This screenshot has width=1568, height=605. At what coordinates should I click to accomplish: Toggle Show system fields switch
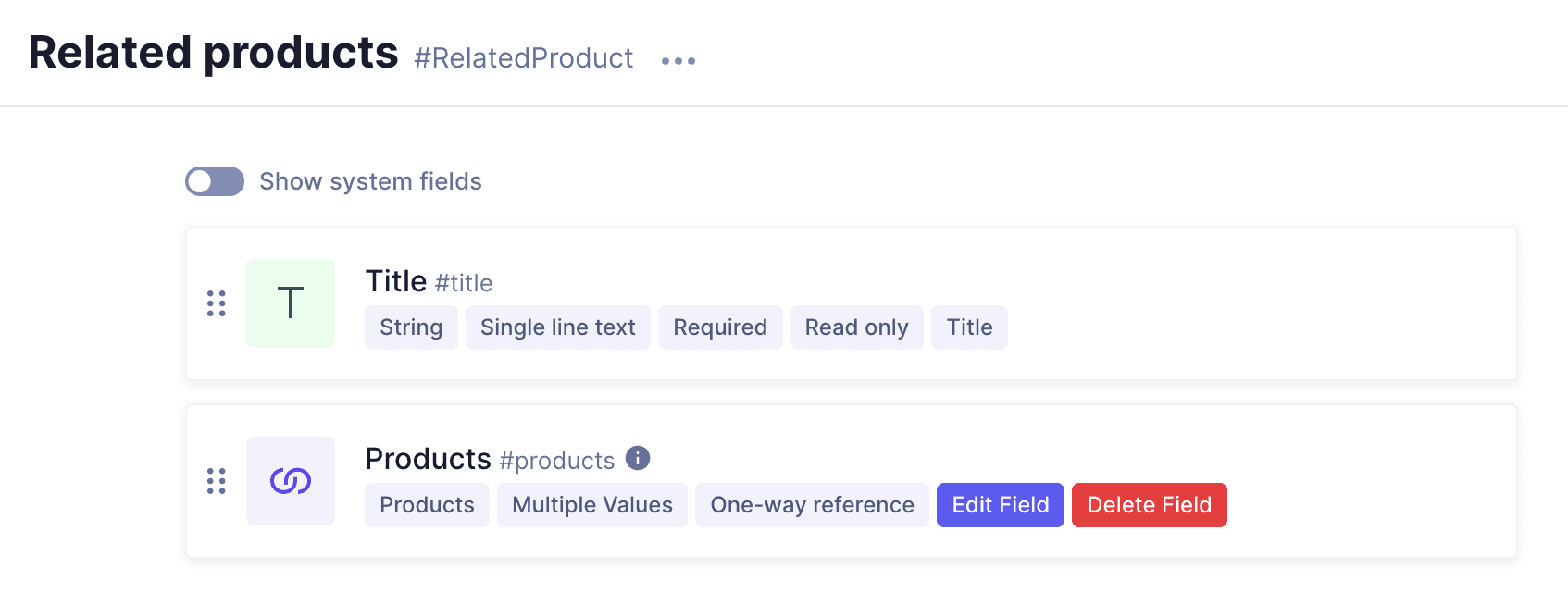[215, 181]
